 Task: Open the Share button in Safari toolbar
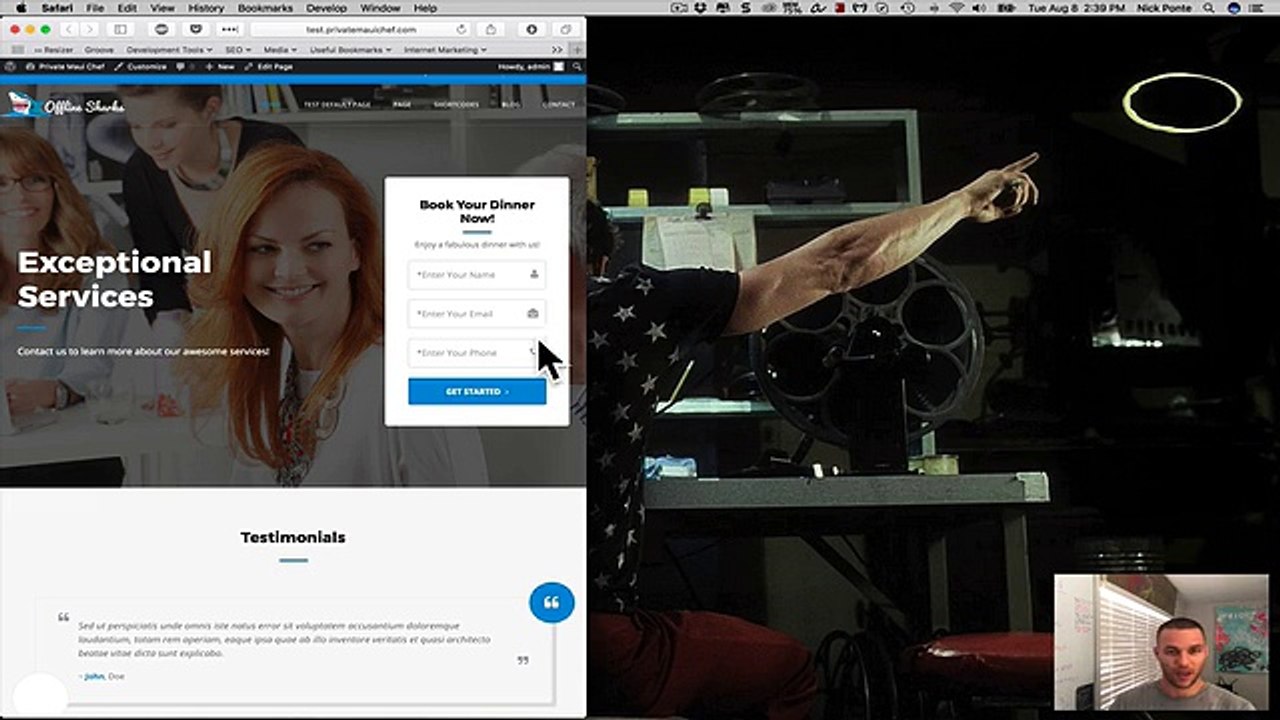pos(492,29)
